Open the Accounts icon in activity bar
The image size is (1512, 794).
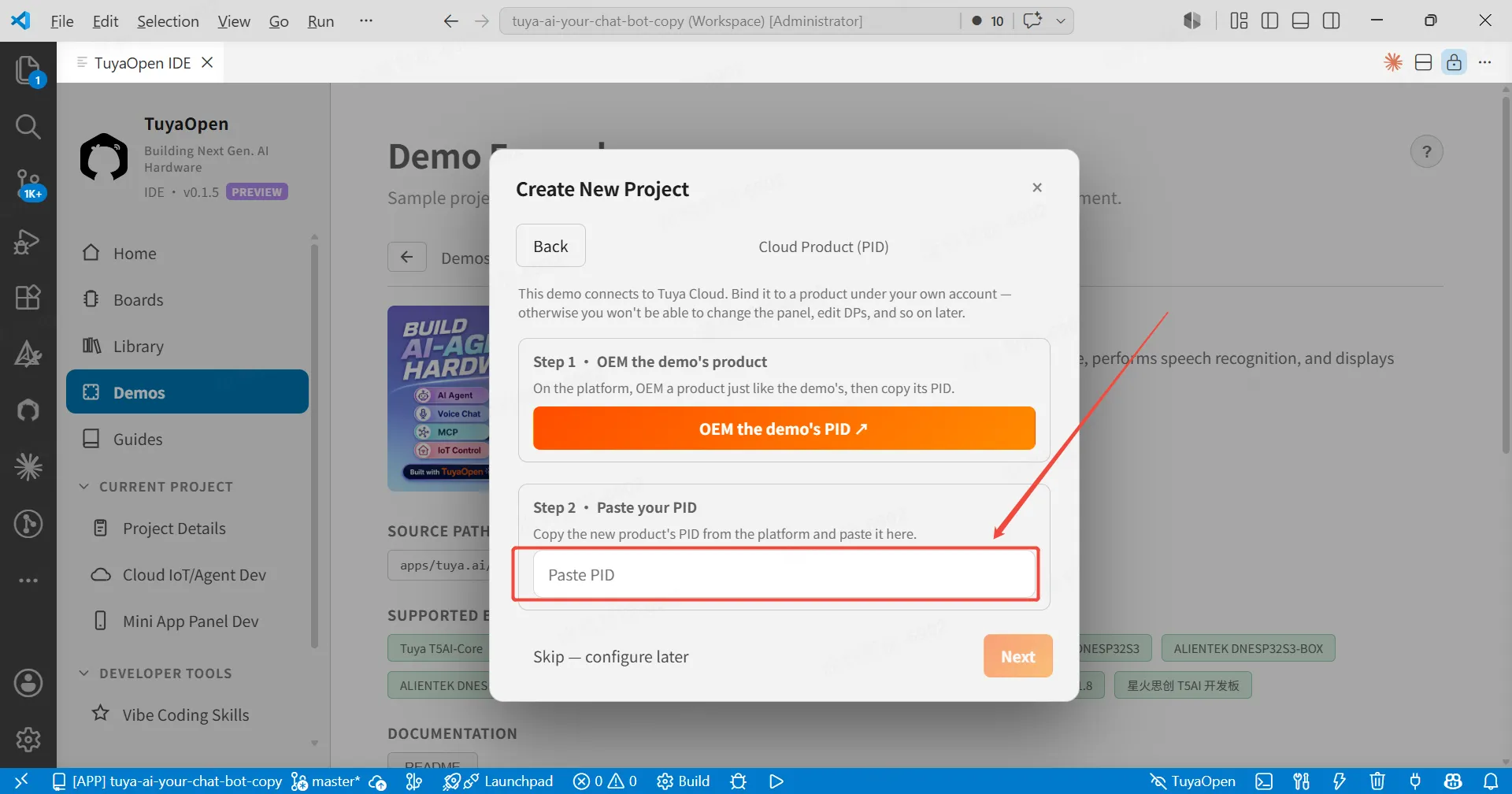[28, 683]
